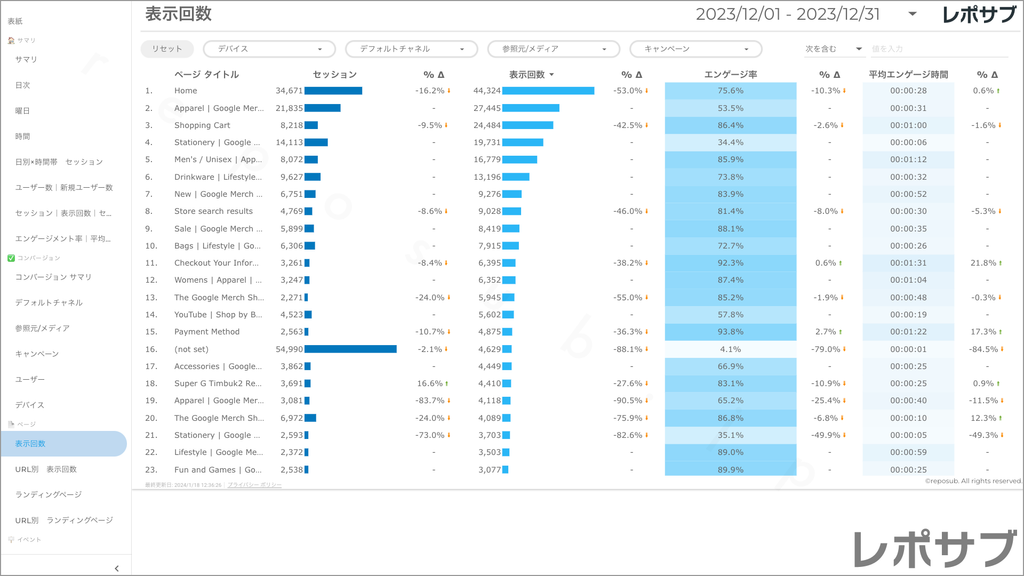Click the イベント section icon

click(11, 540)
